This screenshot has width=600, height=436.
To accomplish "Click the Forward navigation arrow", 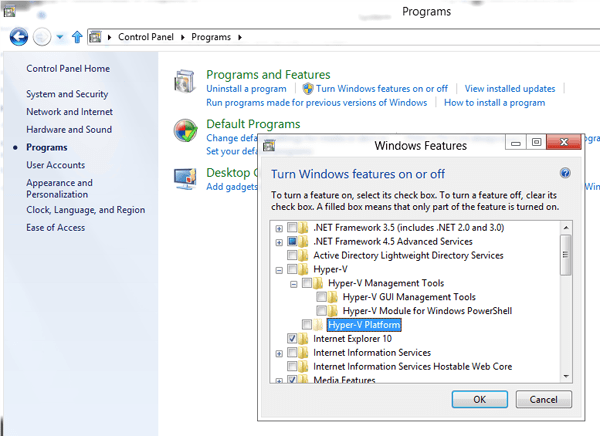I will (x=42, y=37).
